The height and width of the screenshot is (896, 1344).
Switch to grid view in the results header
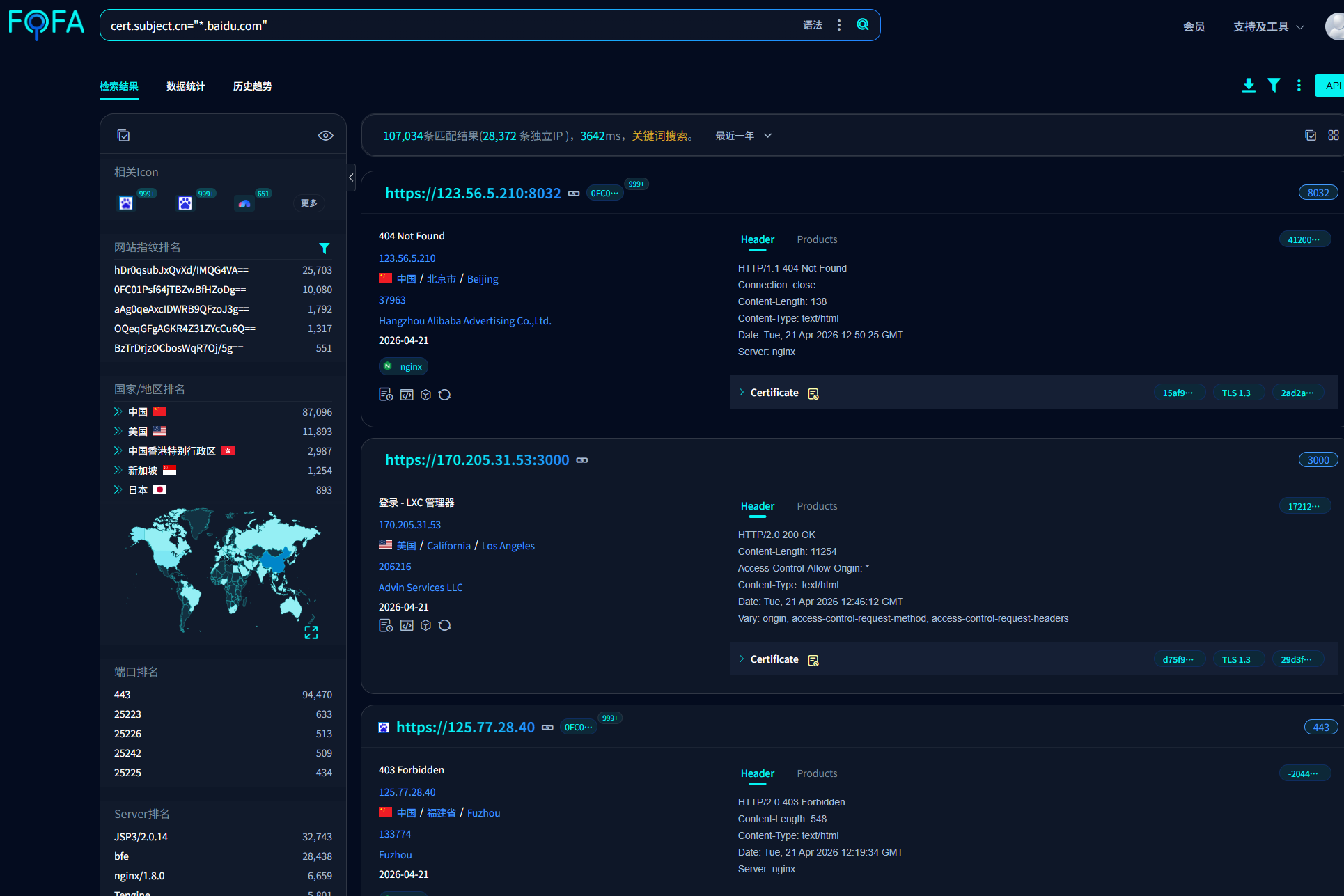[x=1333, y=135]
